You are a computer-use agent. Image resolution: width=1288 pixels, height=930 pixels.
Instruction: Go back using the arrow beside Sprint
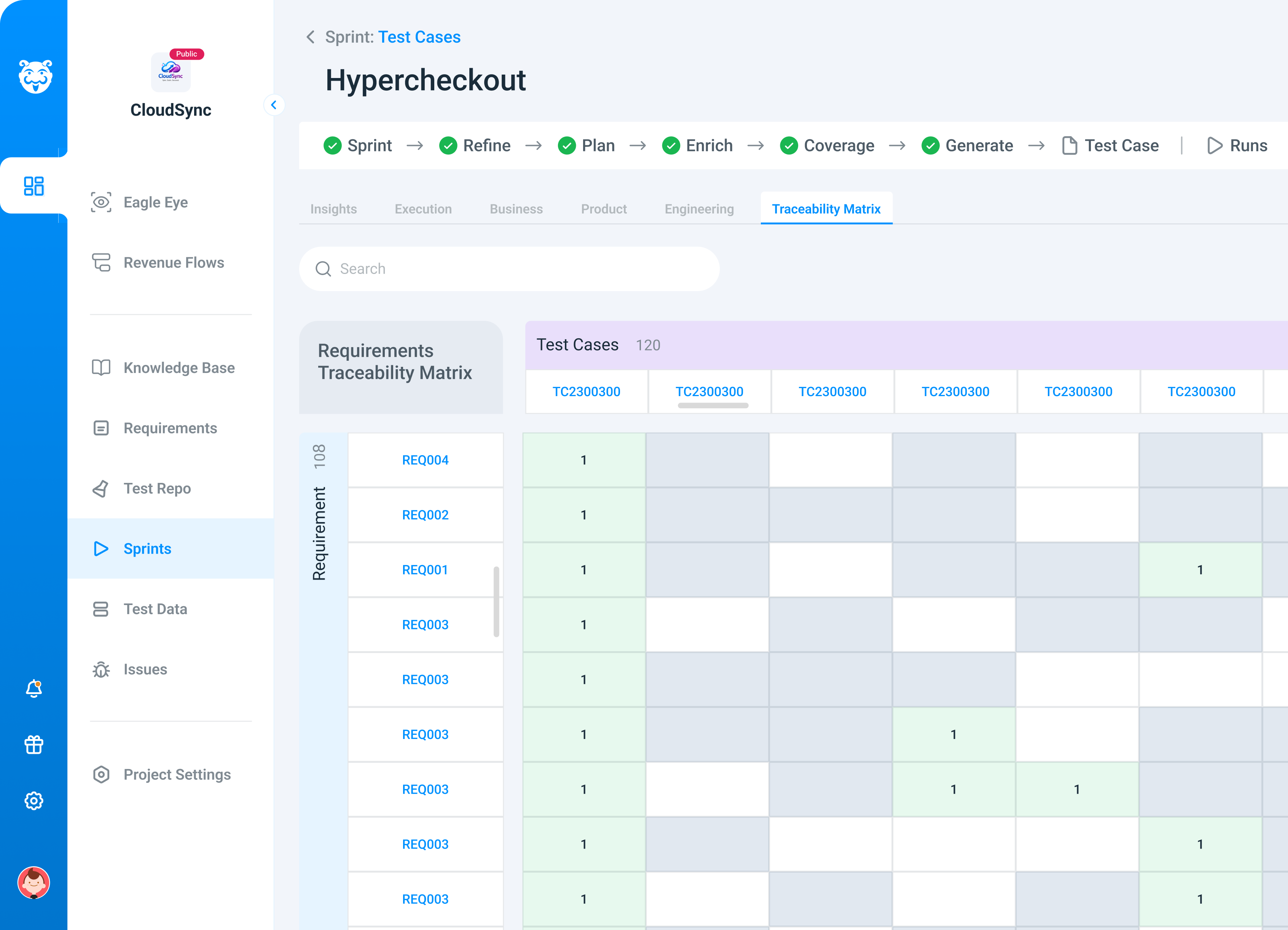tap(310, 37)
